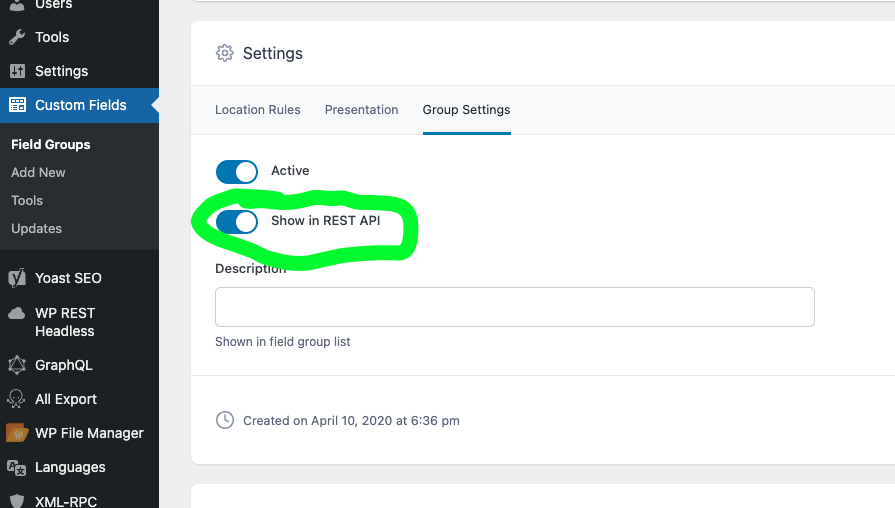
Task: Click the Yoast SEO icon
Action: click(x=17, y=278)
